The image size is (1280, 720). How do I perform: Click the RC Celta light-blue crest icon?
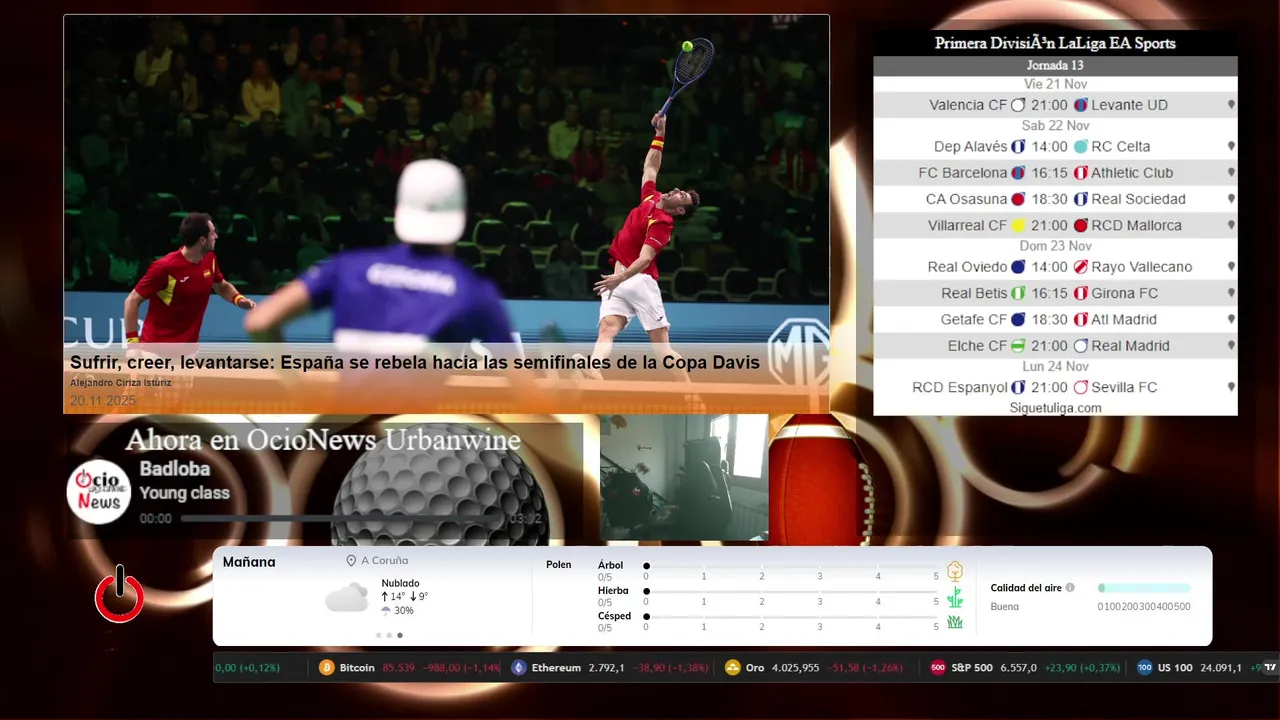click(1080, 147)
